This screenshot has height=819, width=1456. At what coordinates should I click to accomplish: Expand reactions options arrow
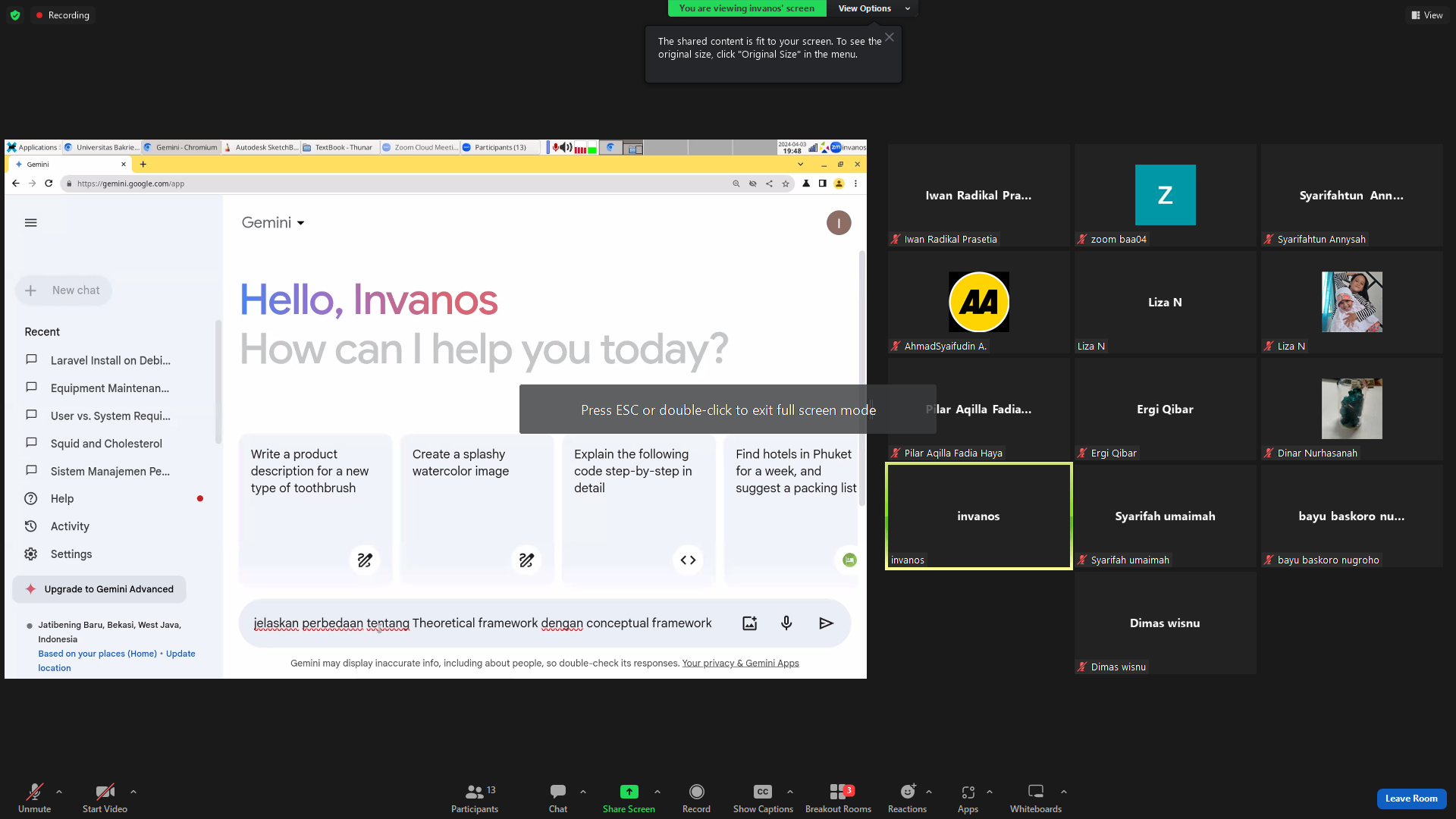[929, 792]
